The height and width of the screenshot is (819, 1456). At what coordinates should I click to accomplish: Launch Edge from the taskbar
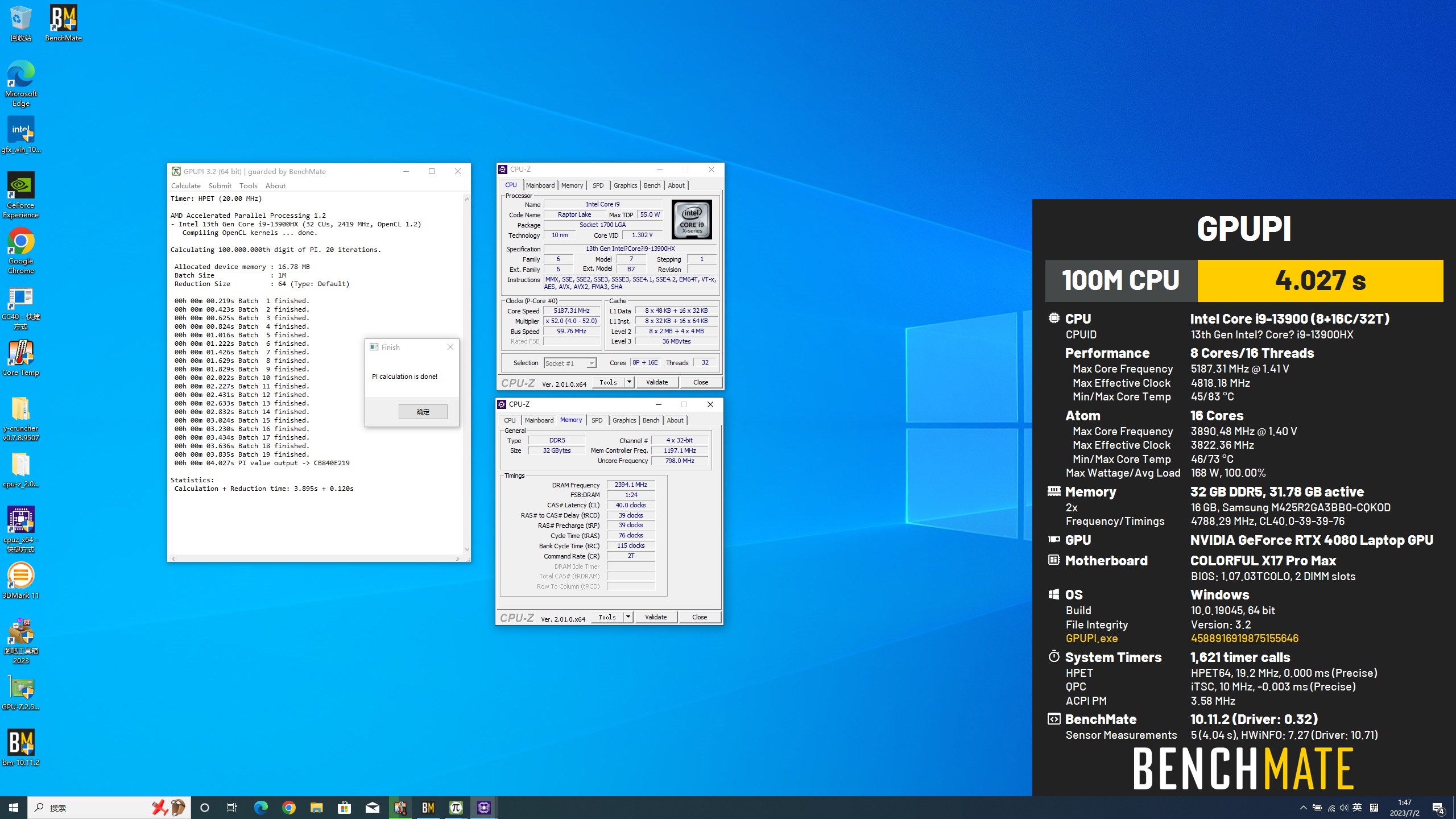(x=260, y=808)
